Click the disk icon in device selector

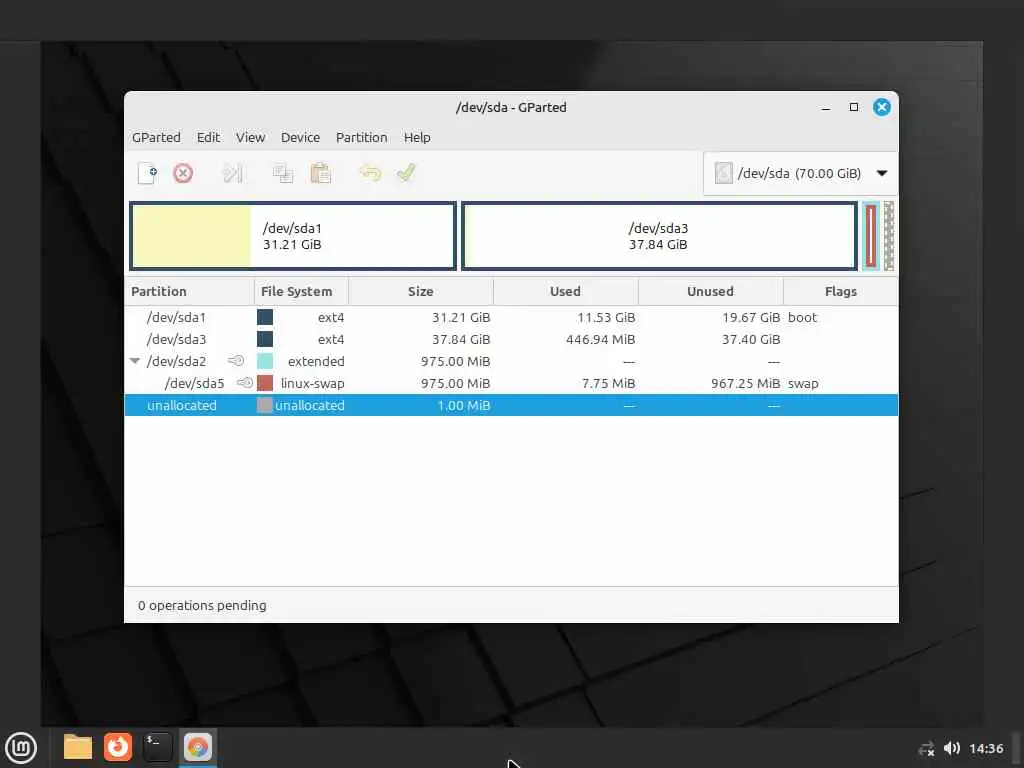(724, 174)
